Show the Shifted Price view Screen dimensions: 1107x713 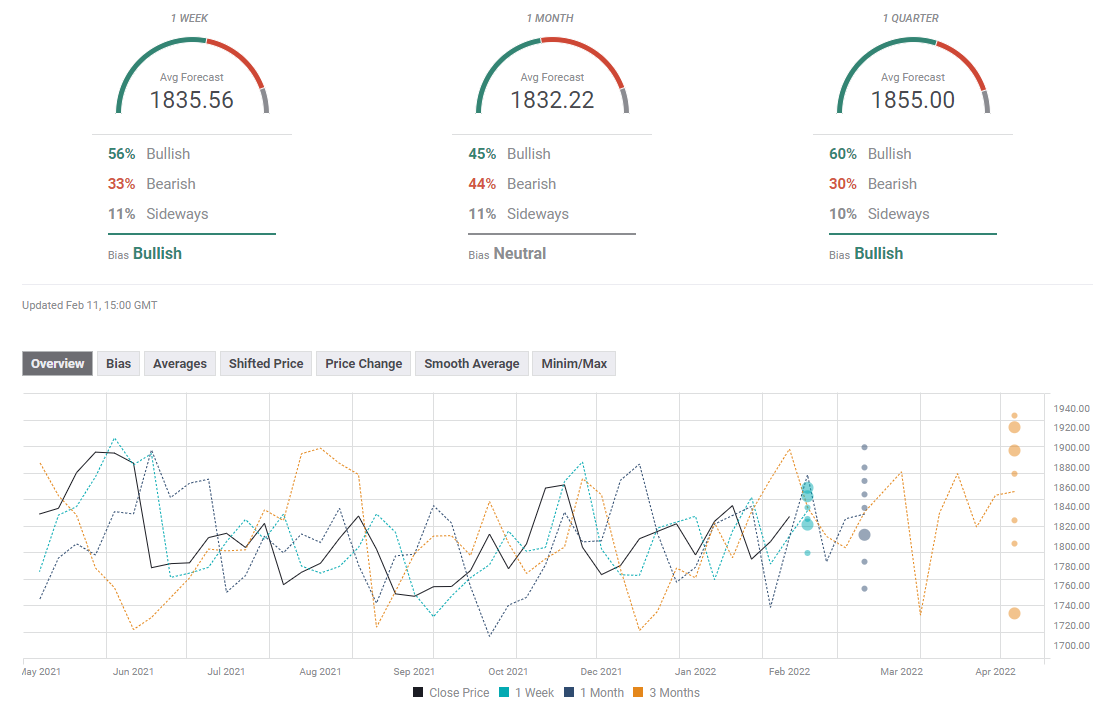266,364
